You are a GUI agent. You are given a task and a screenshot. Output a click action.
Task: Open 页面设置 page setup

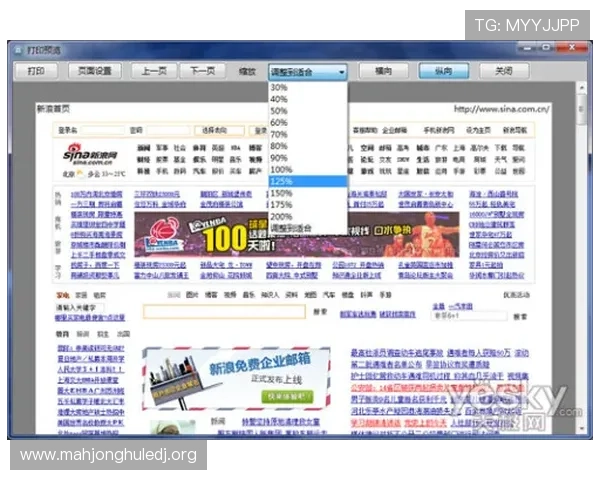coord(95,71)
